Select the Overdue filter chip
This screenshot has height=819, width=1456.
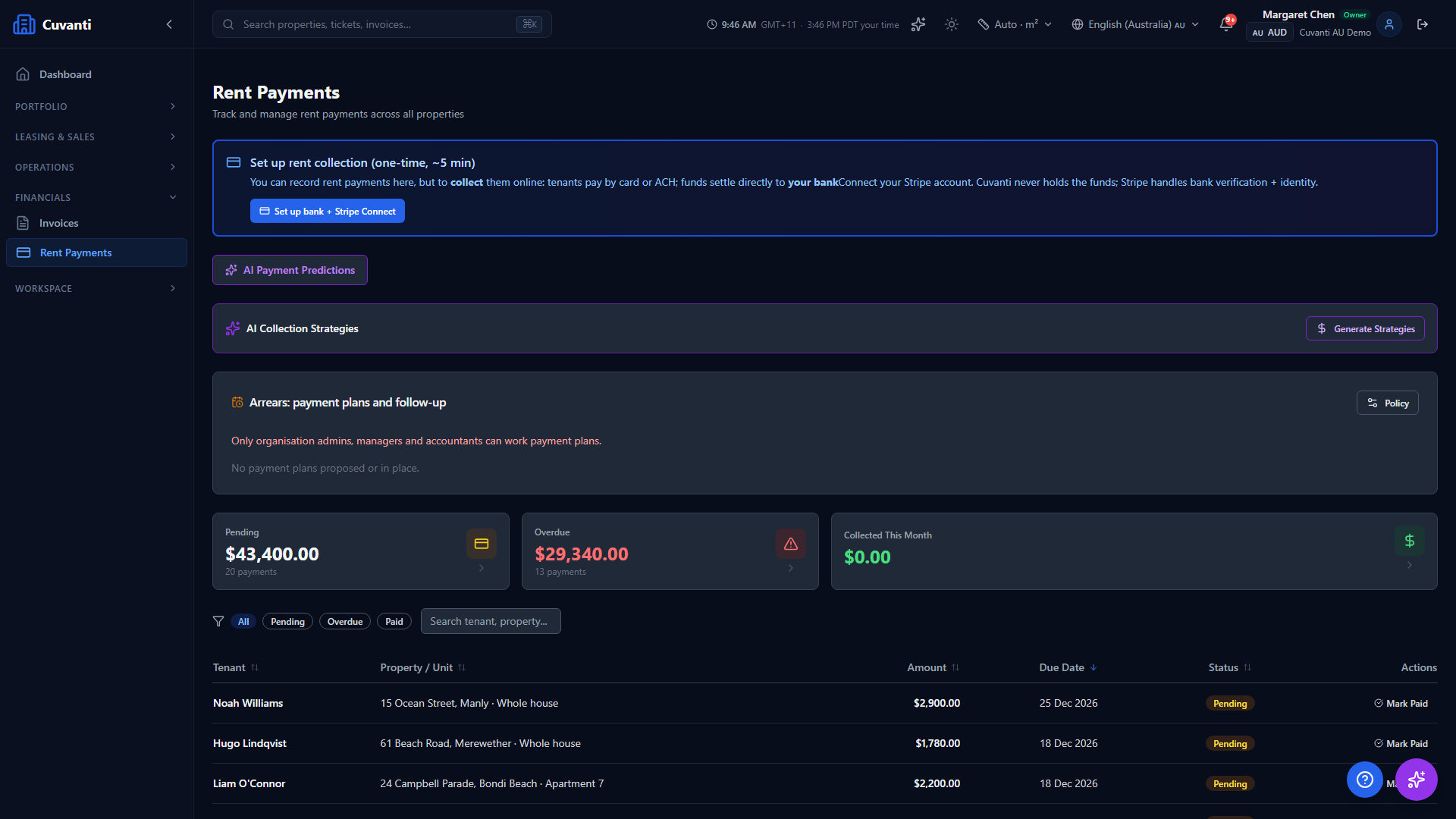click(345, 621)
